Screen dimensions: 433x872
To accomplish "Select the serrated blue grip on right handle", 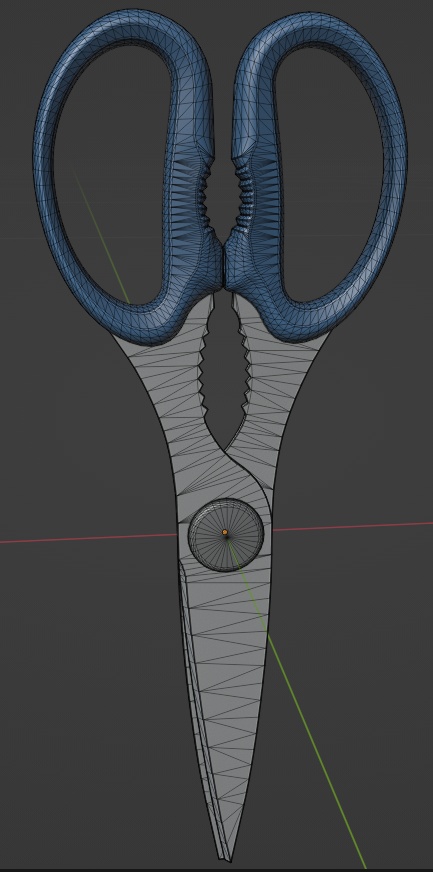I will click(243, 199).
